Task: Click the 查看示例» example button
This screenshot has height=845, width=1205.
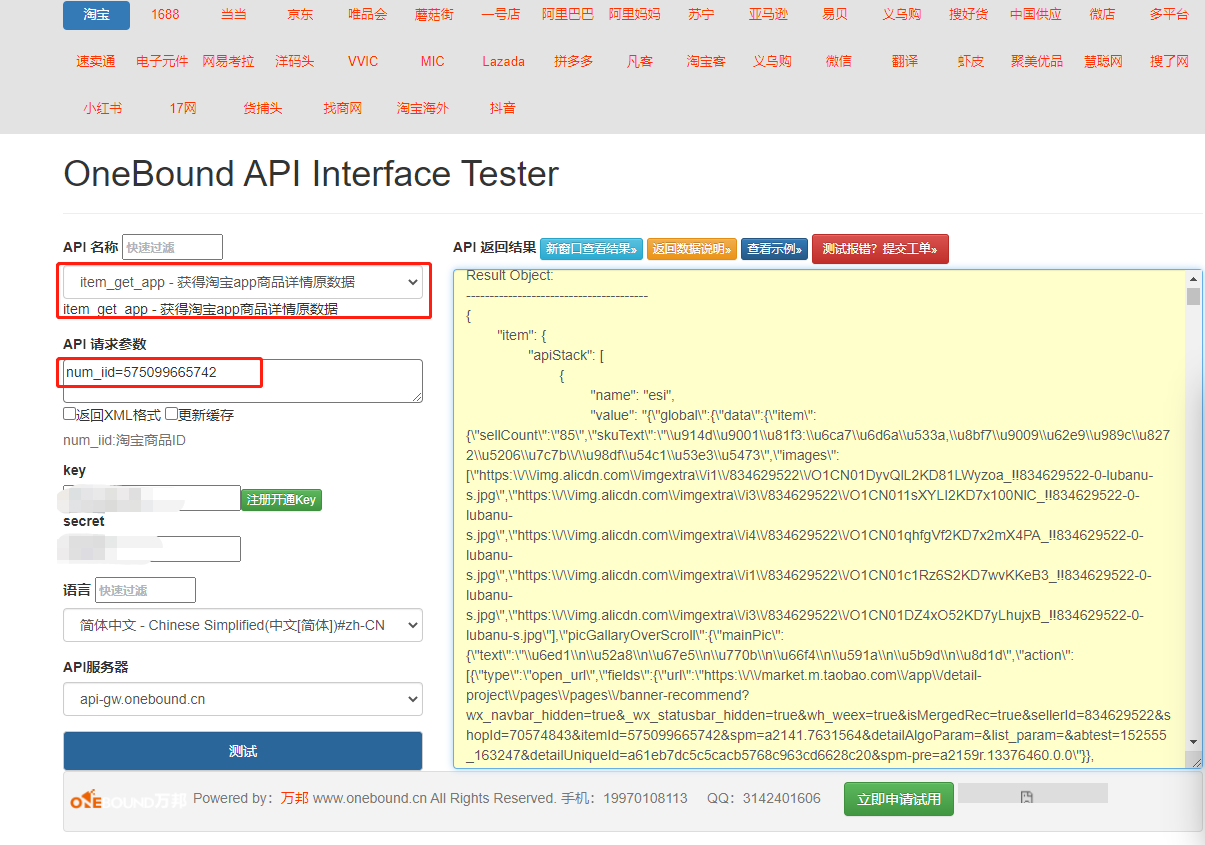Action: point(773,248)
